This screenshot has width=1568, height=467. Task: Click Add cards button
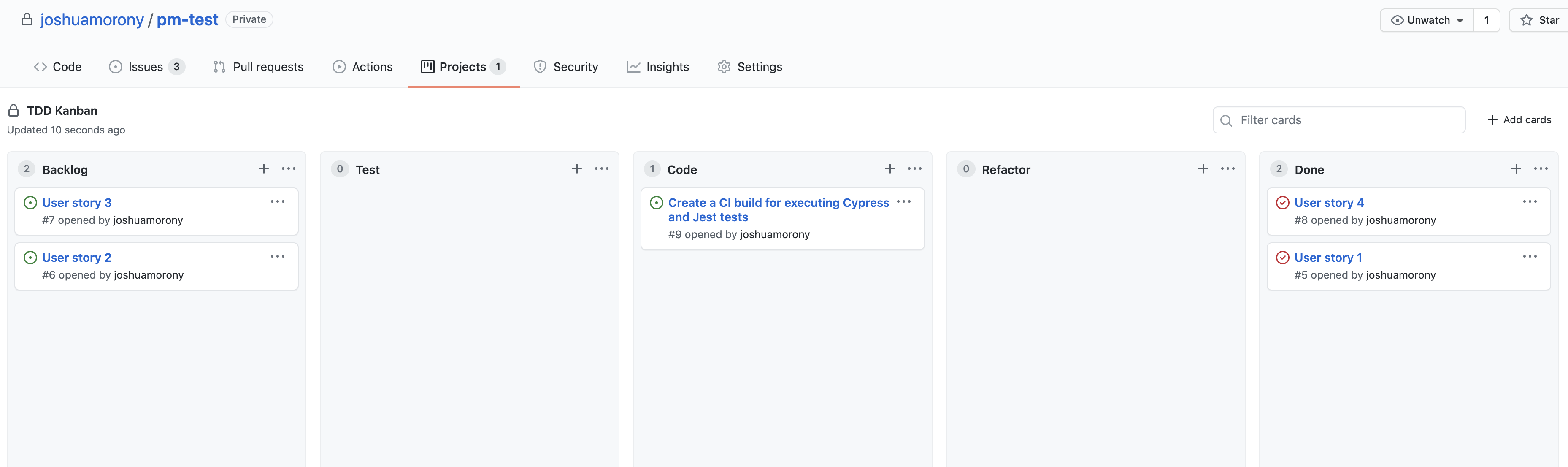coord(1519,120)
